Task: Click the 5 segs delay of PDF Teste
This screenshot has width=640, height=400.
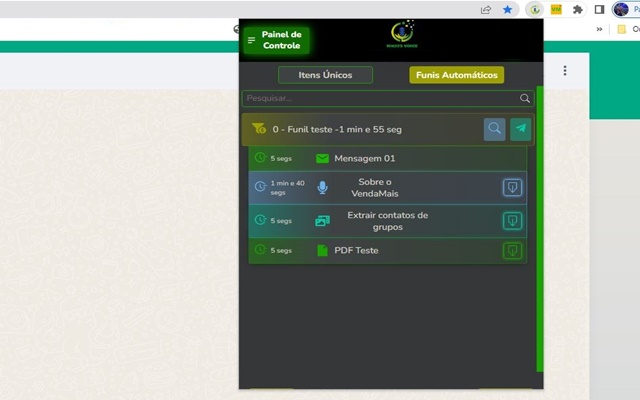Action: 281,250
